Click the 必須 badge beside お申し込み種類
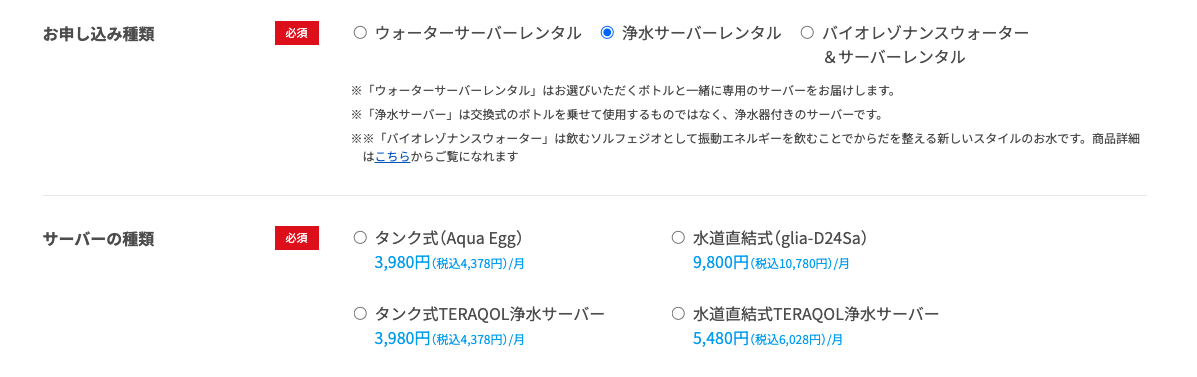Viewport: 1197px width, 377px height. (x=297, y=33)
